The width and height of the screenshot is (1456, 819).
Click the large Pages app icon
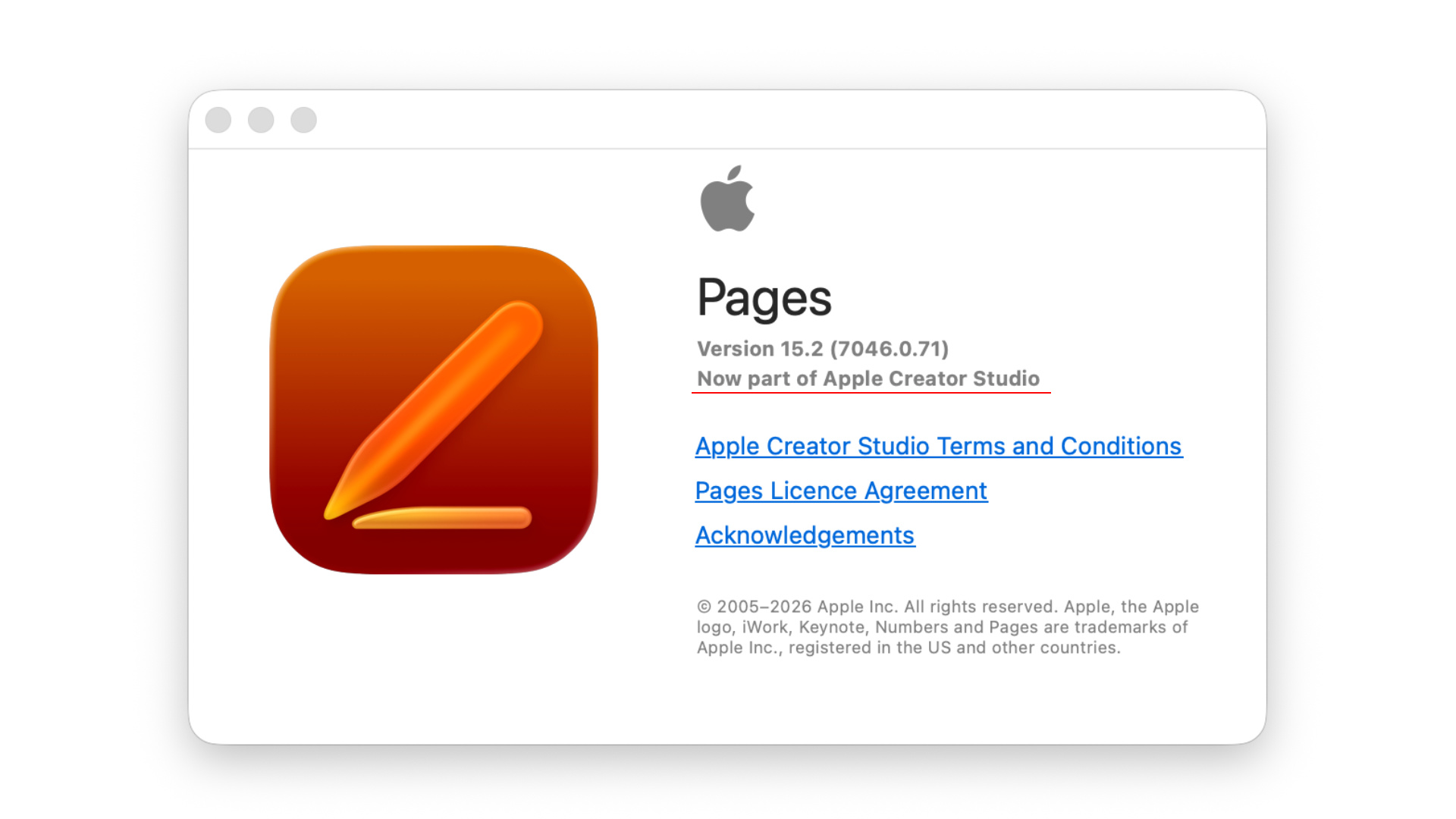point(434,409)
